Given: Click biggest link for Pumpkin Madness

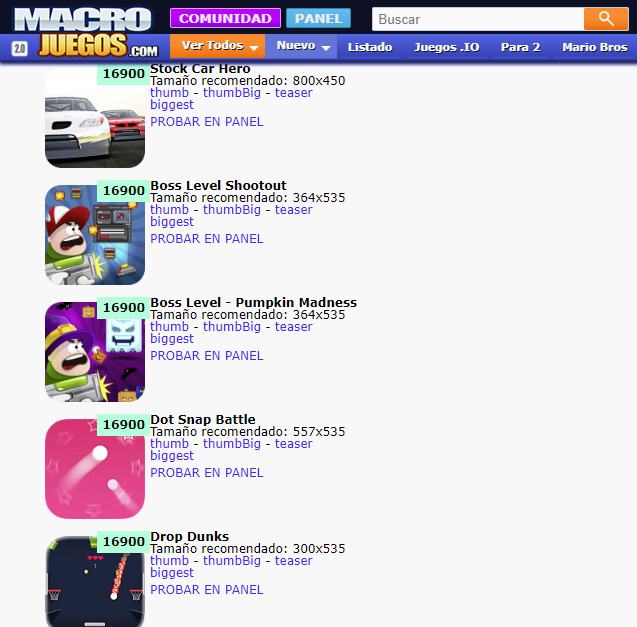Looking at the screenshot, I should (172, 339).
